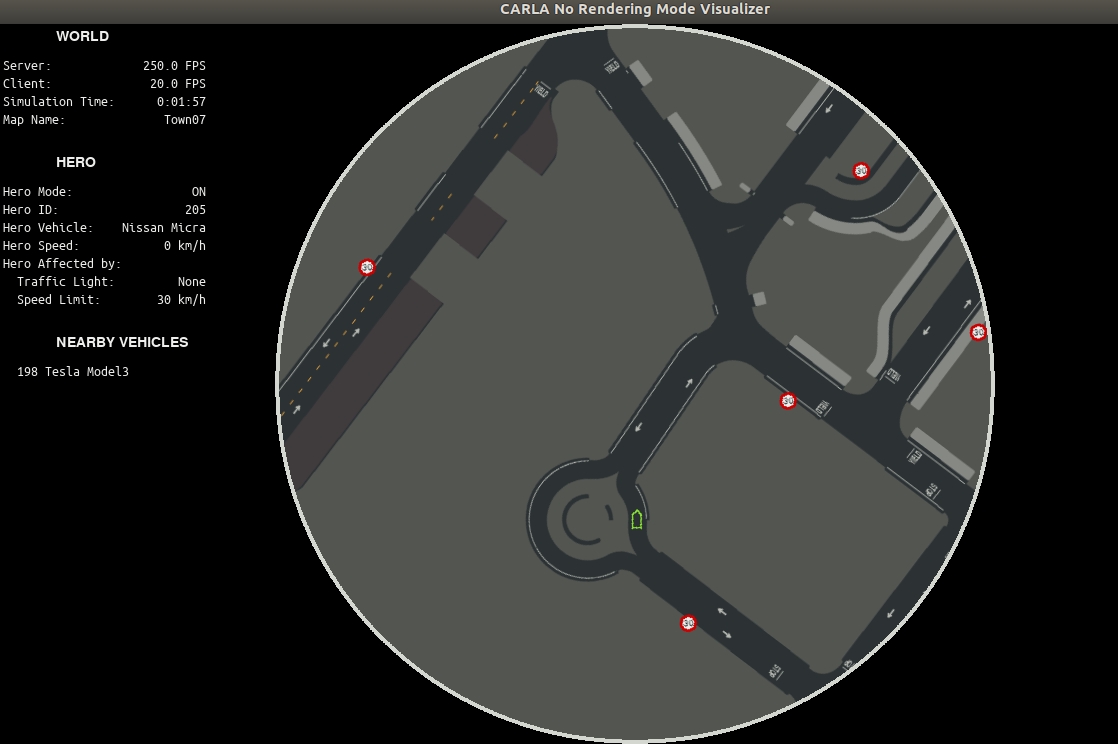Screen dimensions: 1118x744
Task: Click the CARLA No Rendering Mode Visualizer title
Action: (635, 9)
